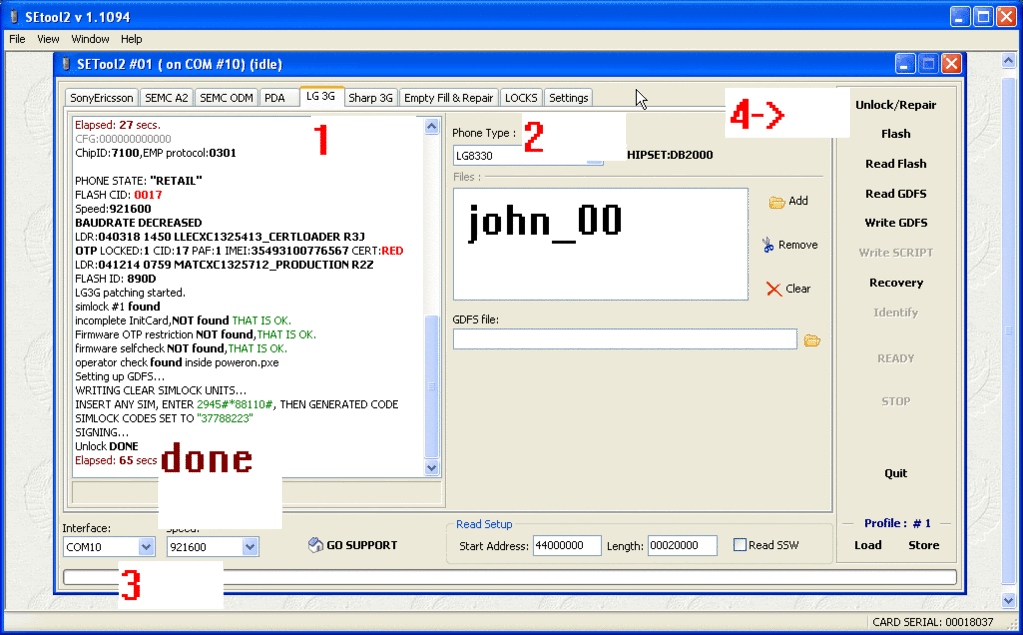Open the LOCKS tab
This screenshot has width=1023, height=635.
(x=521, y=98)
